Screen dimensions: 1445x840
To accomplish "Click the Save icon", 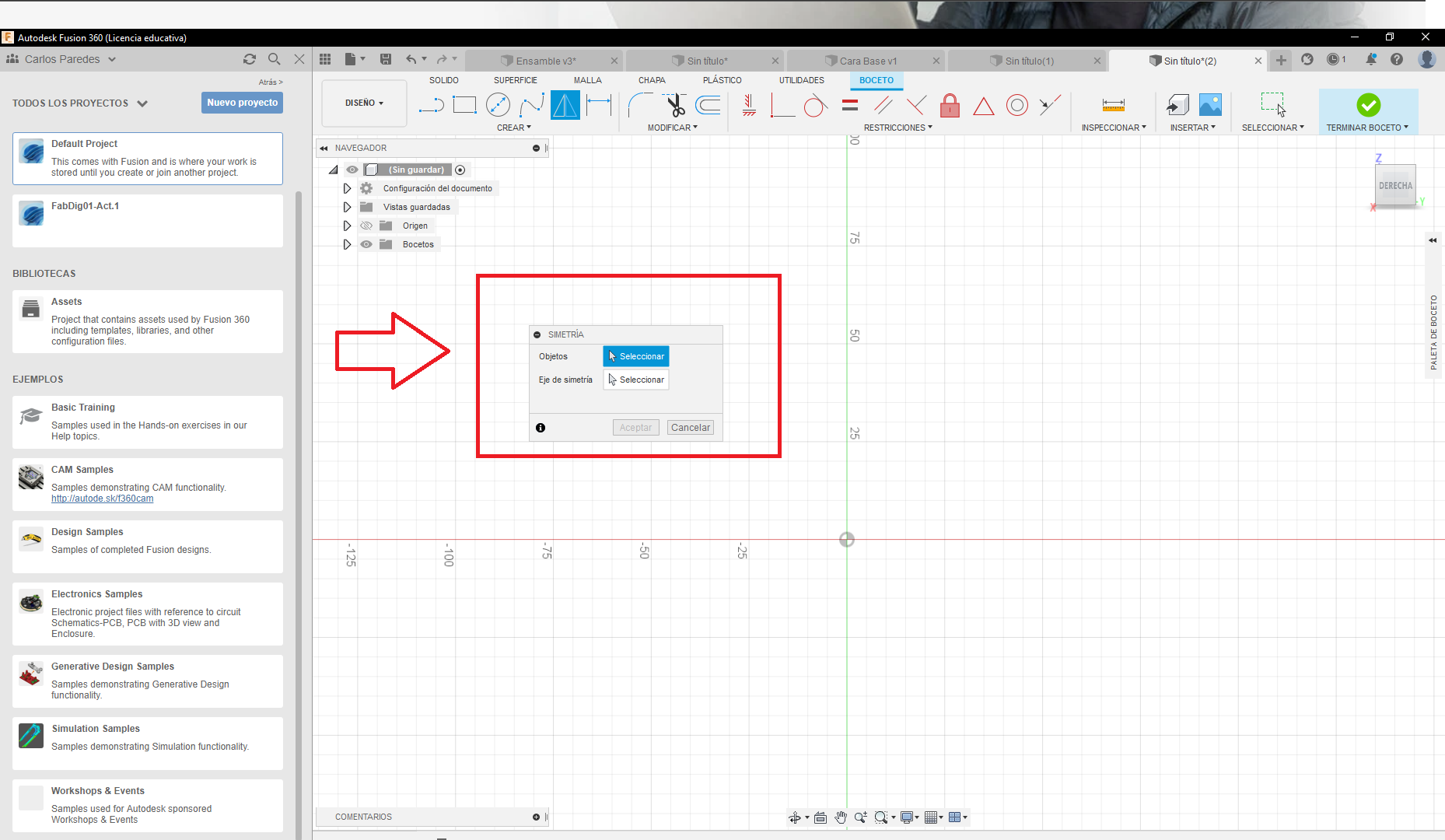I will [x=386, y=59].
